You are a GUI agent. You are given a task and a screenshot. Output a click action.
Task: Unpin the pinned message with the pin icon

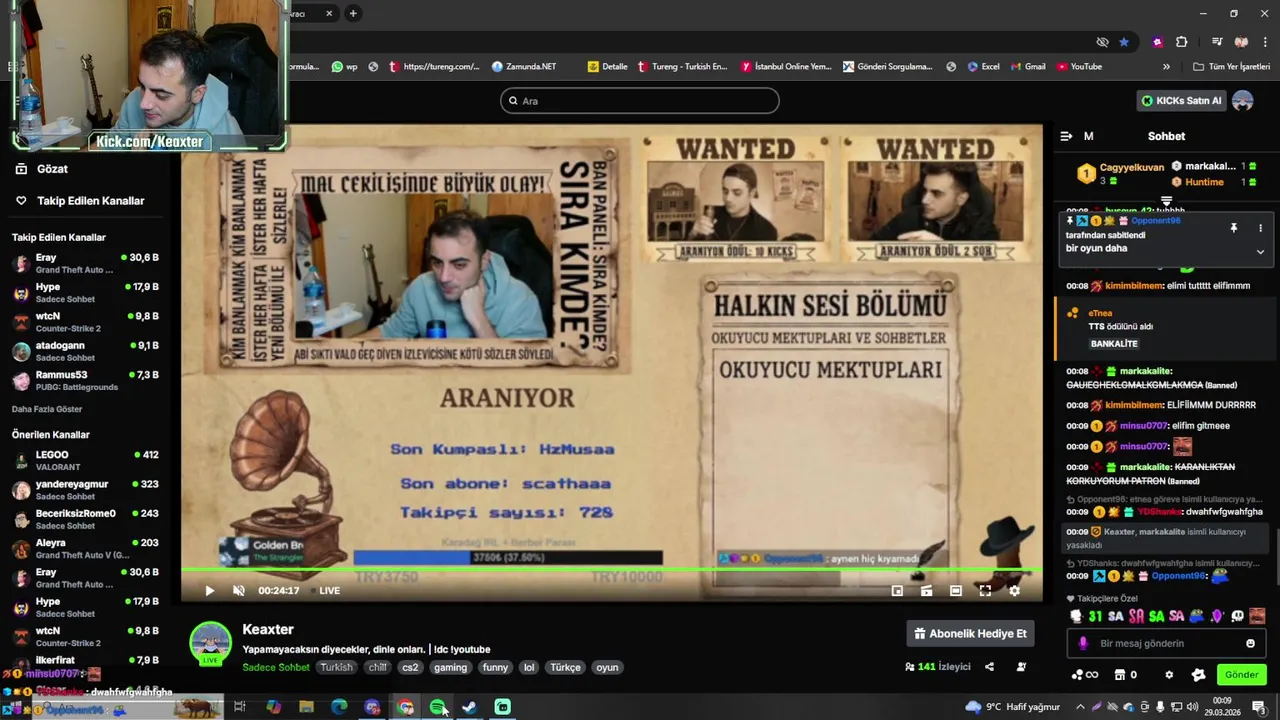(x=1234, y=228)
